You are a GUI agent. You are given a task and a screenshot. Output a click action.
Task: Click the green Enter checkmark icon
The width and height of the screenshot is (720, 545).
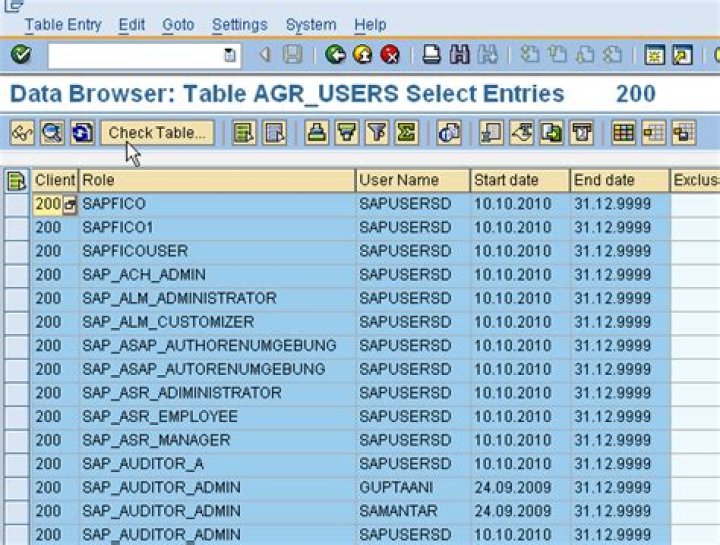[21, 55]
